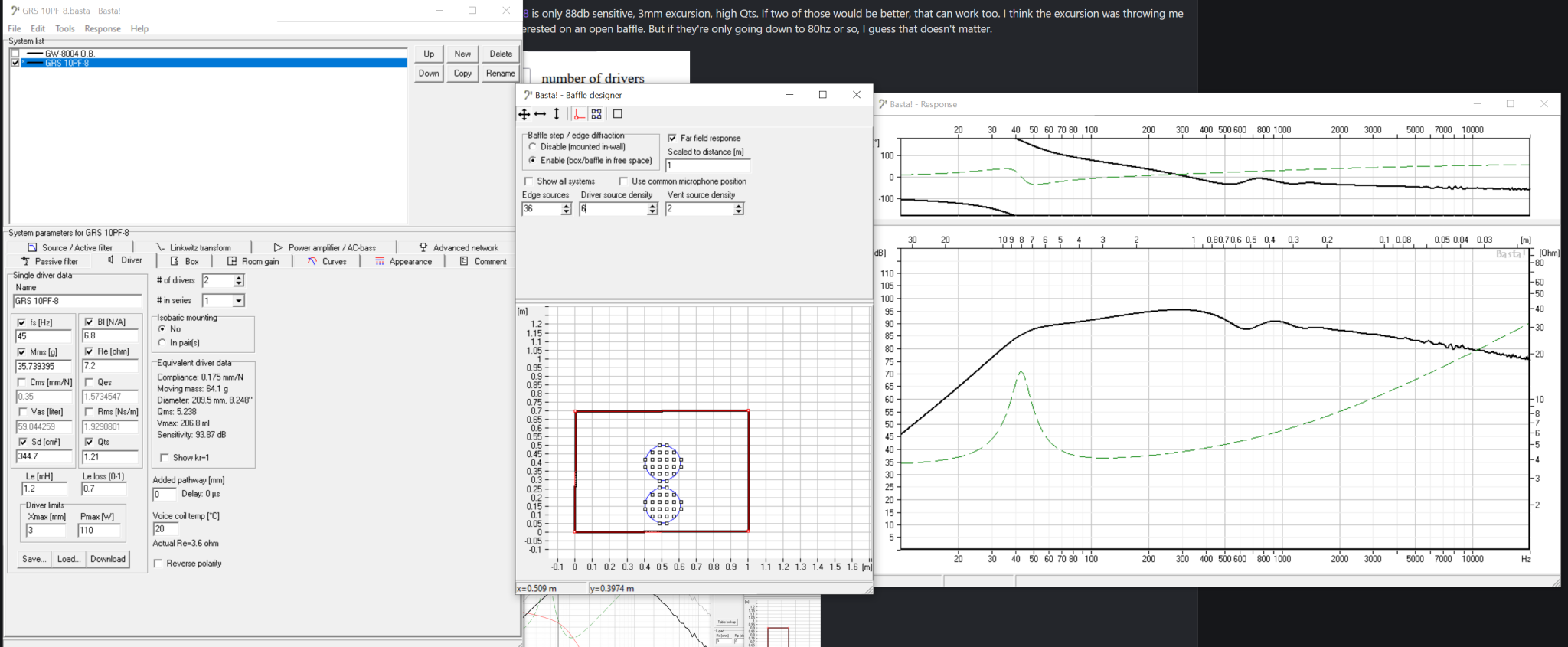Open the Edit menu

click(38, 28)
